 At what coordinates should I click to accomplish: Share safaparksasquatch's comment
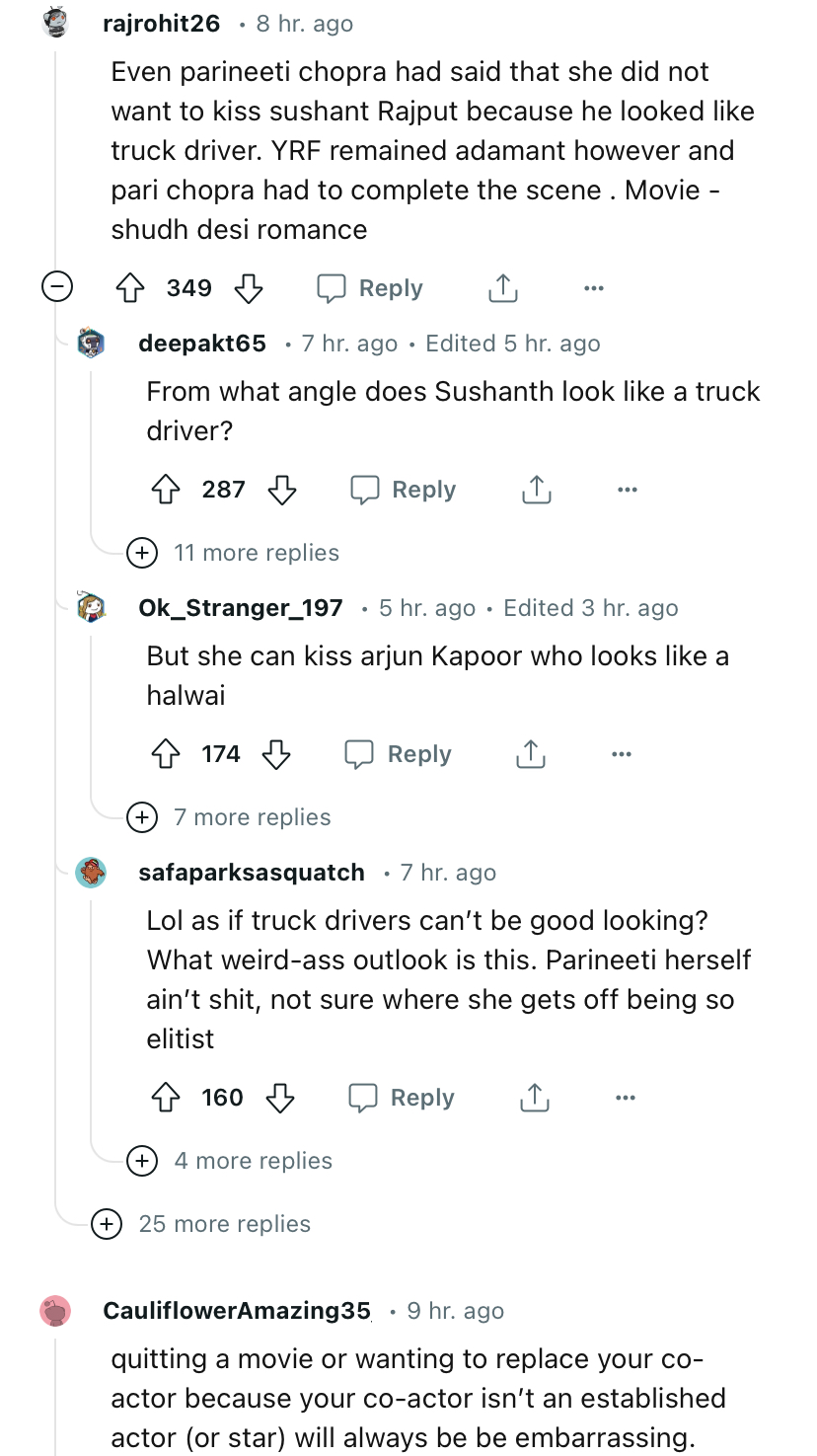(x=534, y=1098)
